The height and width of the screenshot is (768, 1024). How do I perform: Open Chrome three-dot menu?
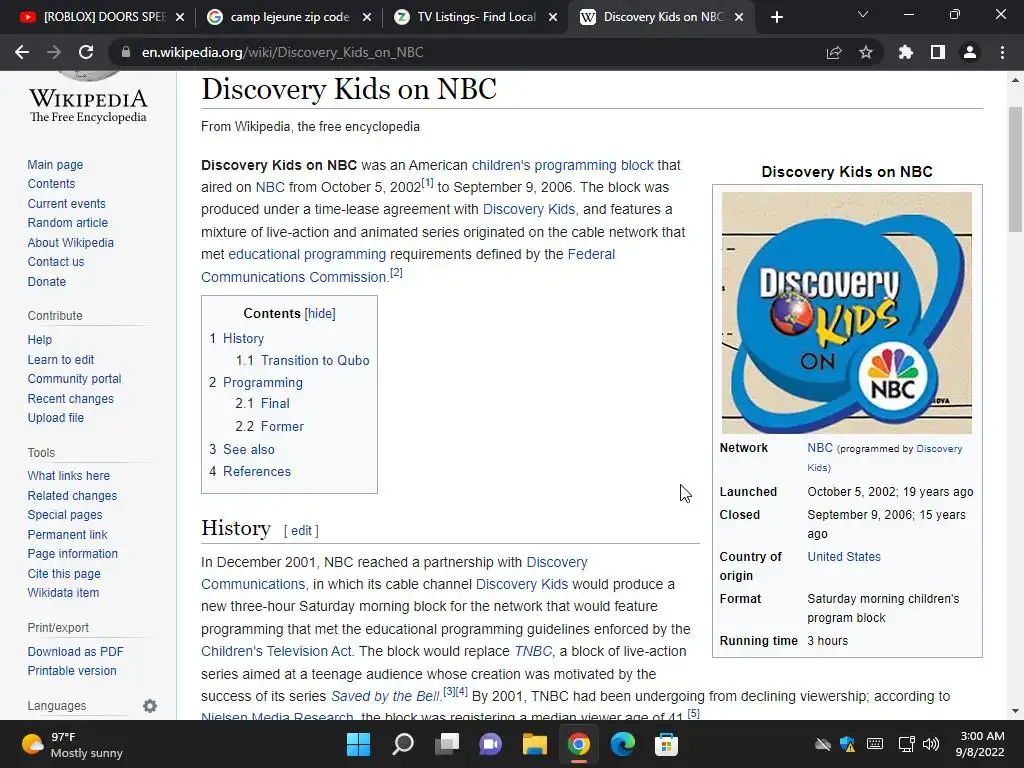coord(1002,52)
